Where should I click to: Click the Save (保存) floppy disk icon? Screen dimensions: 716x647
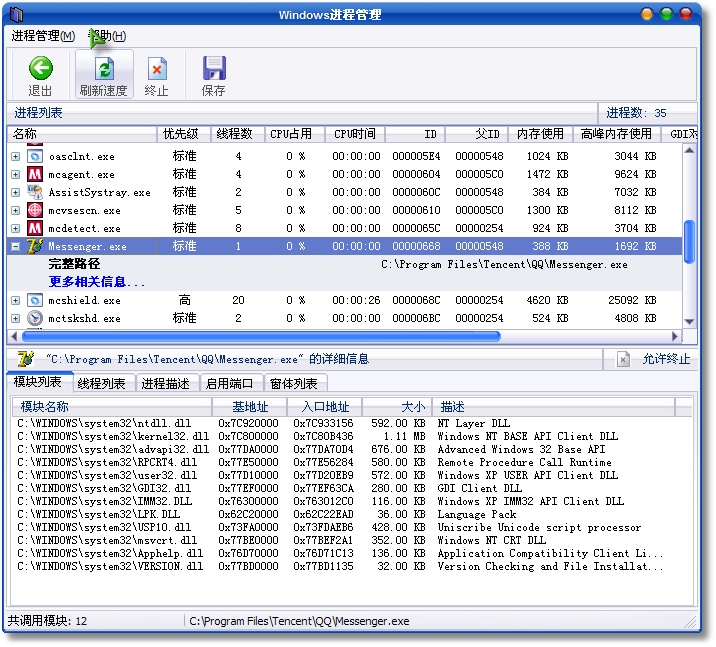[214, 68]
